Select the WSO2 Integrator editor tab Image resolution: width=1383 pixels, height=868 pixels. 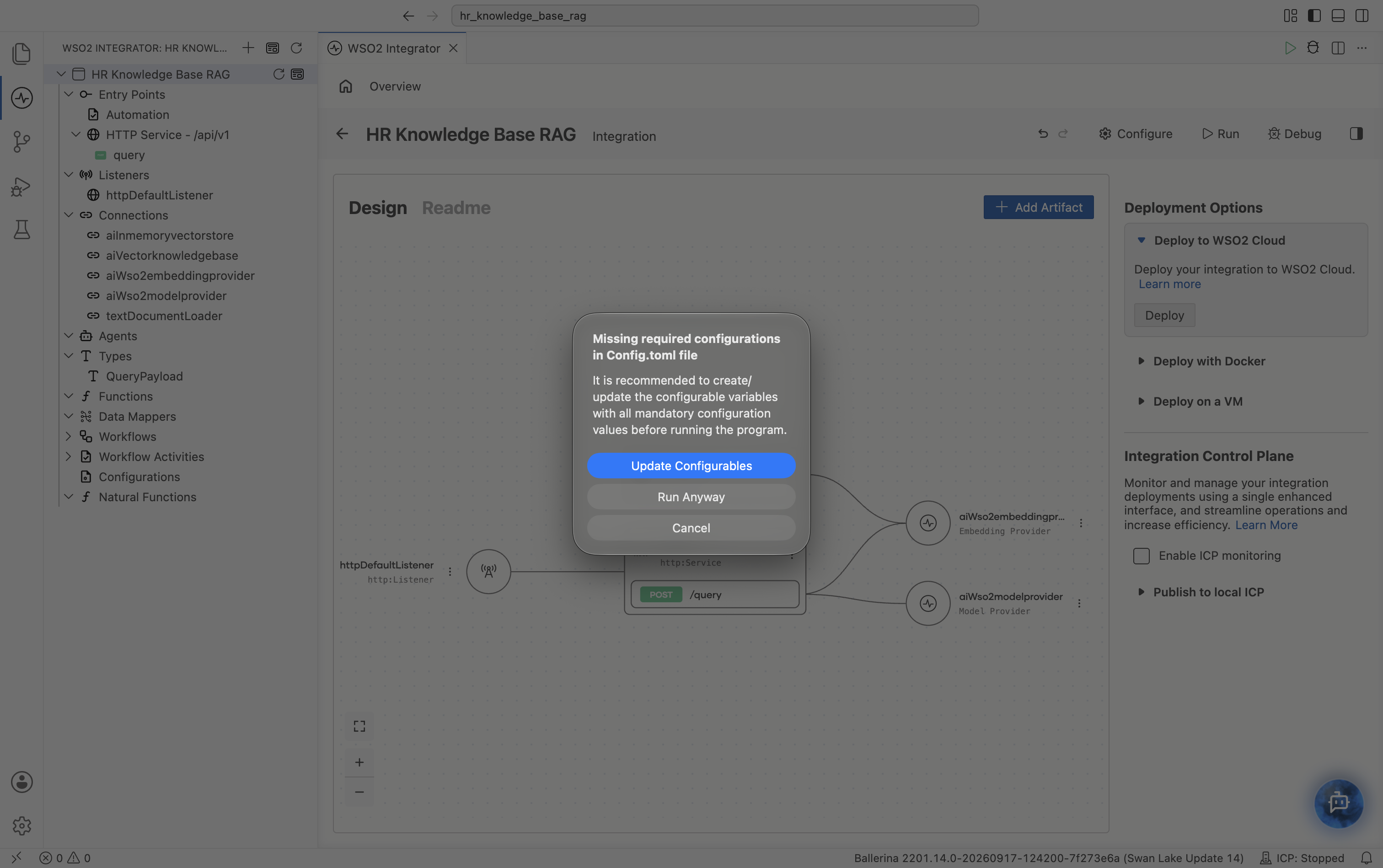pos(393,48)
